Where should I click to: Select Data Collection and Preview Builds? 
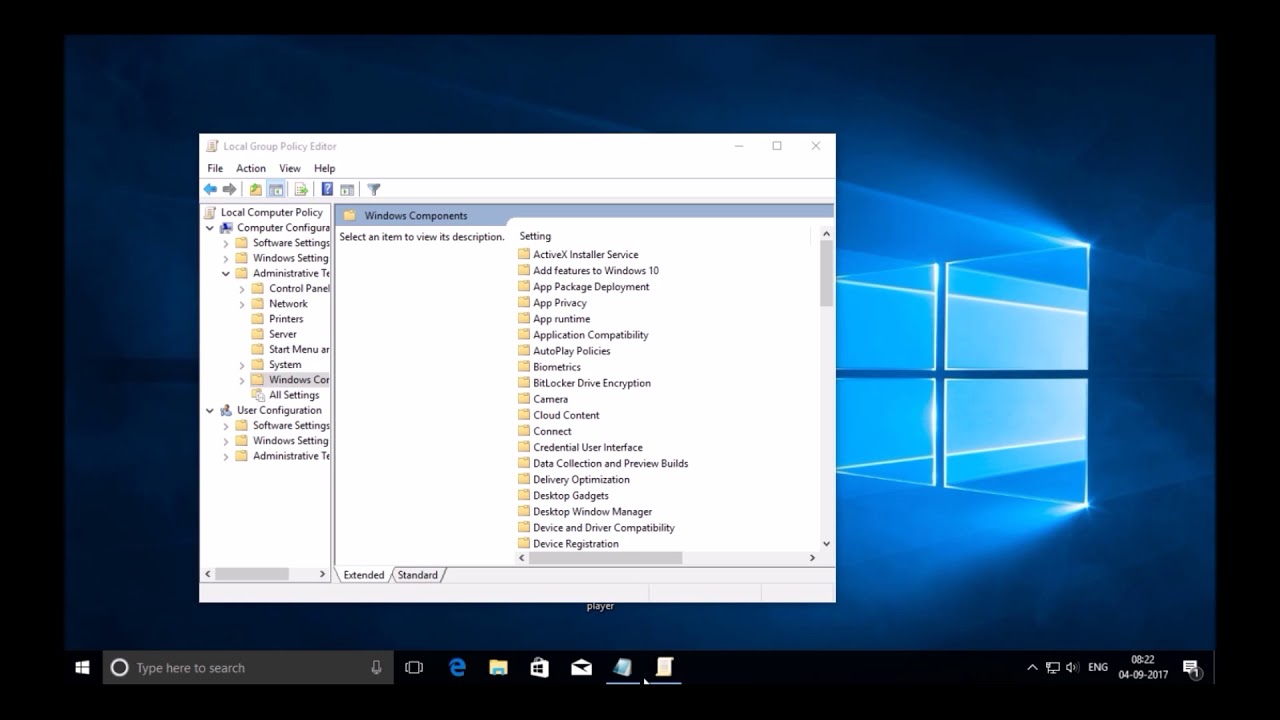pyautogui.click(x=610, y=463)
